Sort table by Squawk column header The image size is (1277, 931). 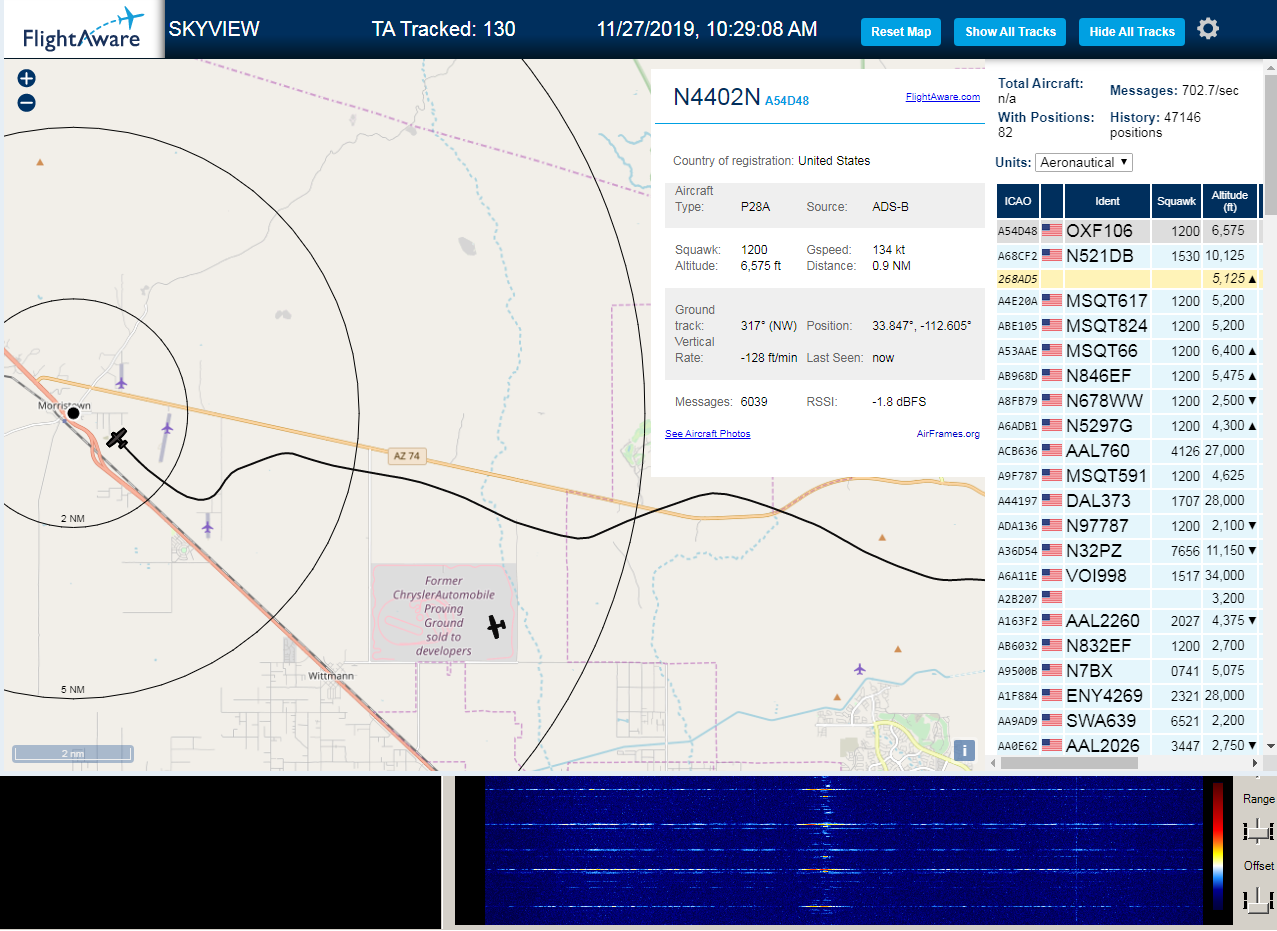coord(1176,201)
